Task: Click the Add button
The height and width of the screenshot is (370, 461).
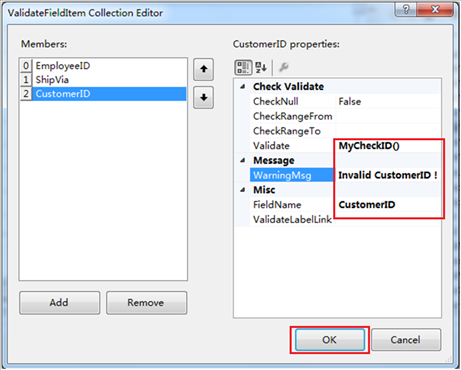Action: [x=60, y=303]
